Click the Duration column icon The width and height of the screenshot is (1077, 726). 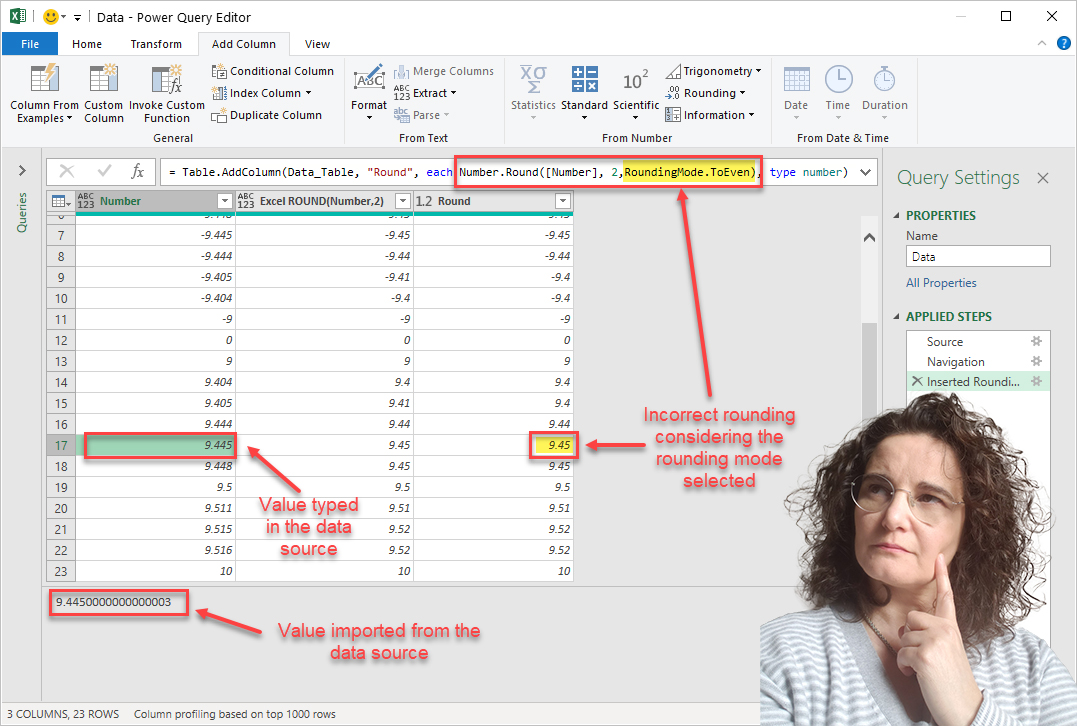[884, 80]
